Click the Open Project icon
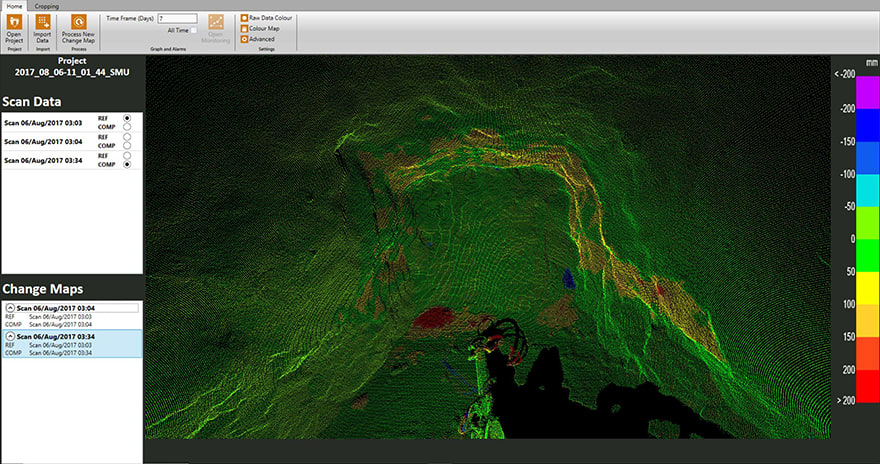This screenshot has width=880, height=464. 14,22
